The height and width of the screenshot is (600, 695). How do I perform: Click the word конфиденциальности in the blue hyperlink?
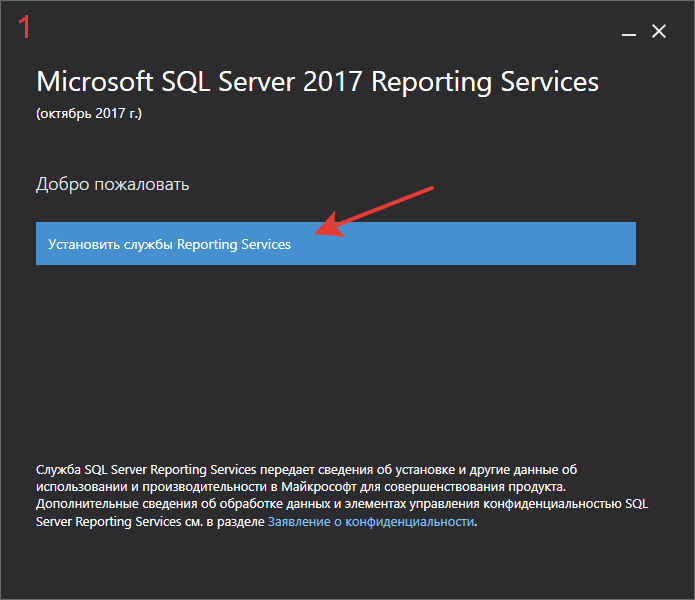(410, 522)
